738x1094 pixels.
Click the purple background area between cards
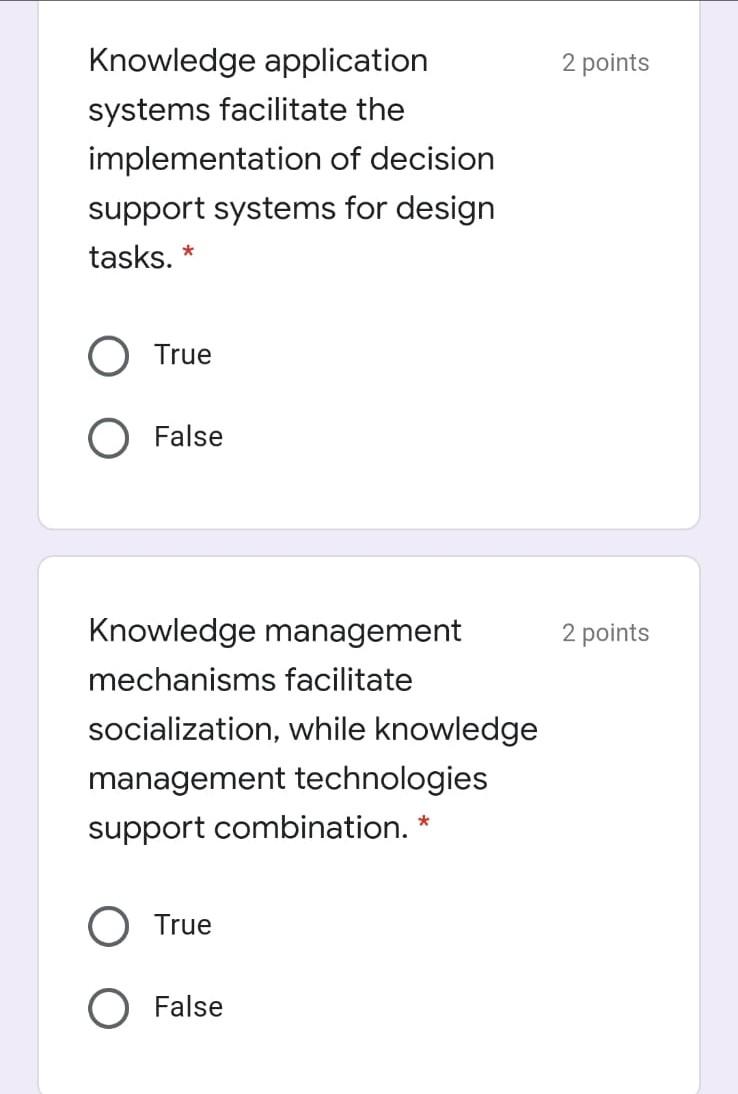point(369,543)
